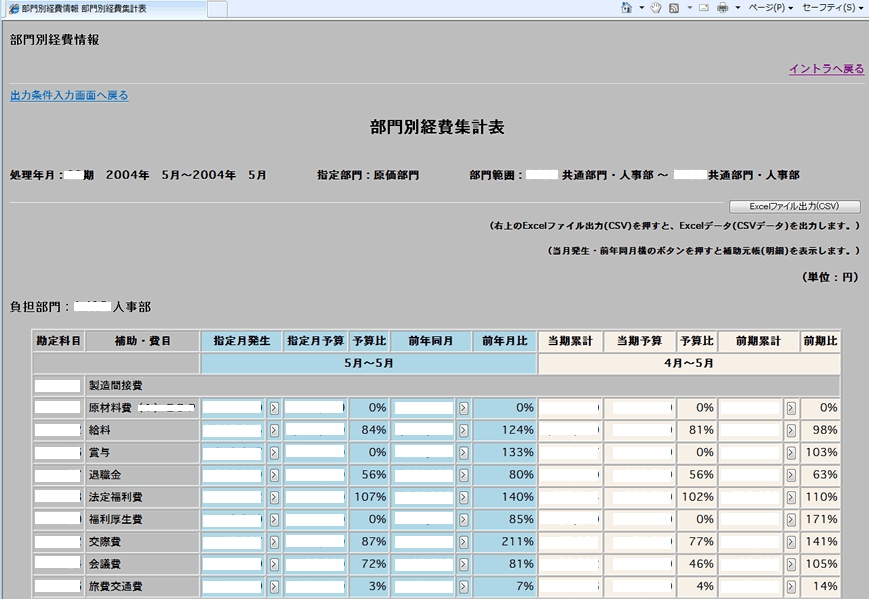This screenshot has height=599, width=869.
Task: Click the 171% value in 福利厚生費 row
Action: click(821, 520)
